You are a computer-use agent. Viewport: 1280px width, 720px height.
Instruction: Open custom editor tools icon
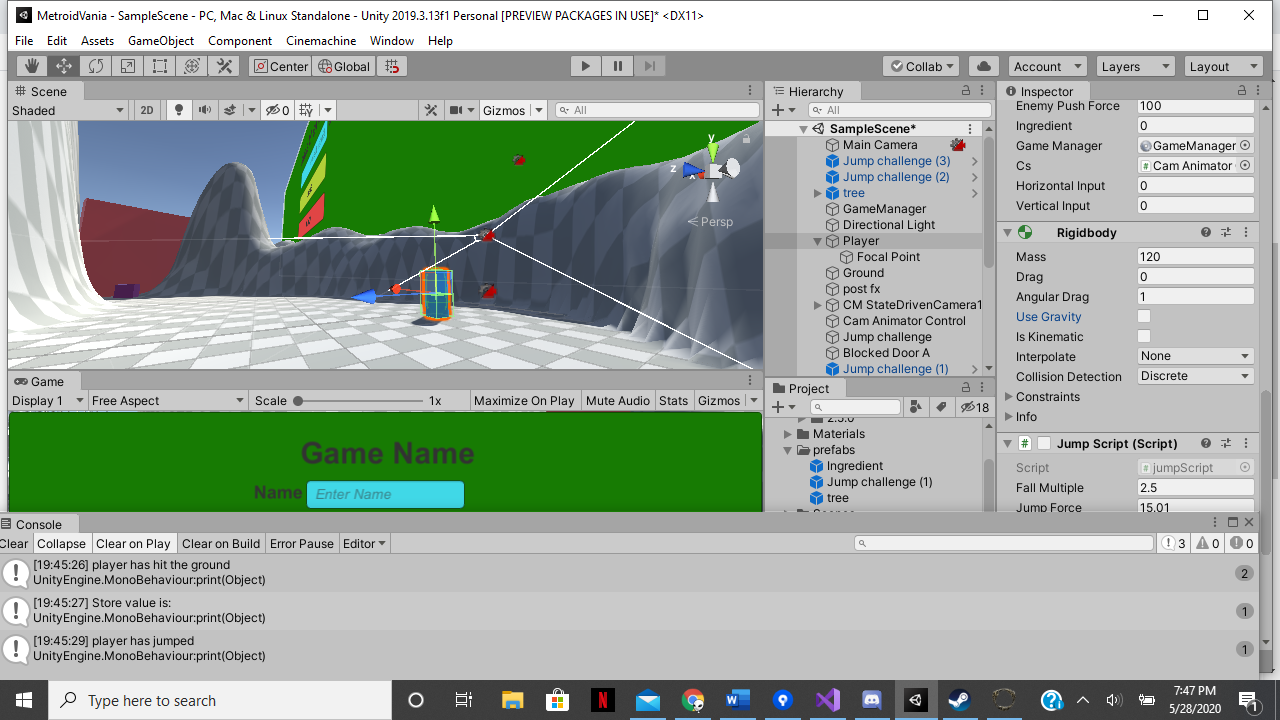point(224,66)
